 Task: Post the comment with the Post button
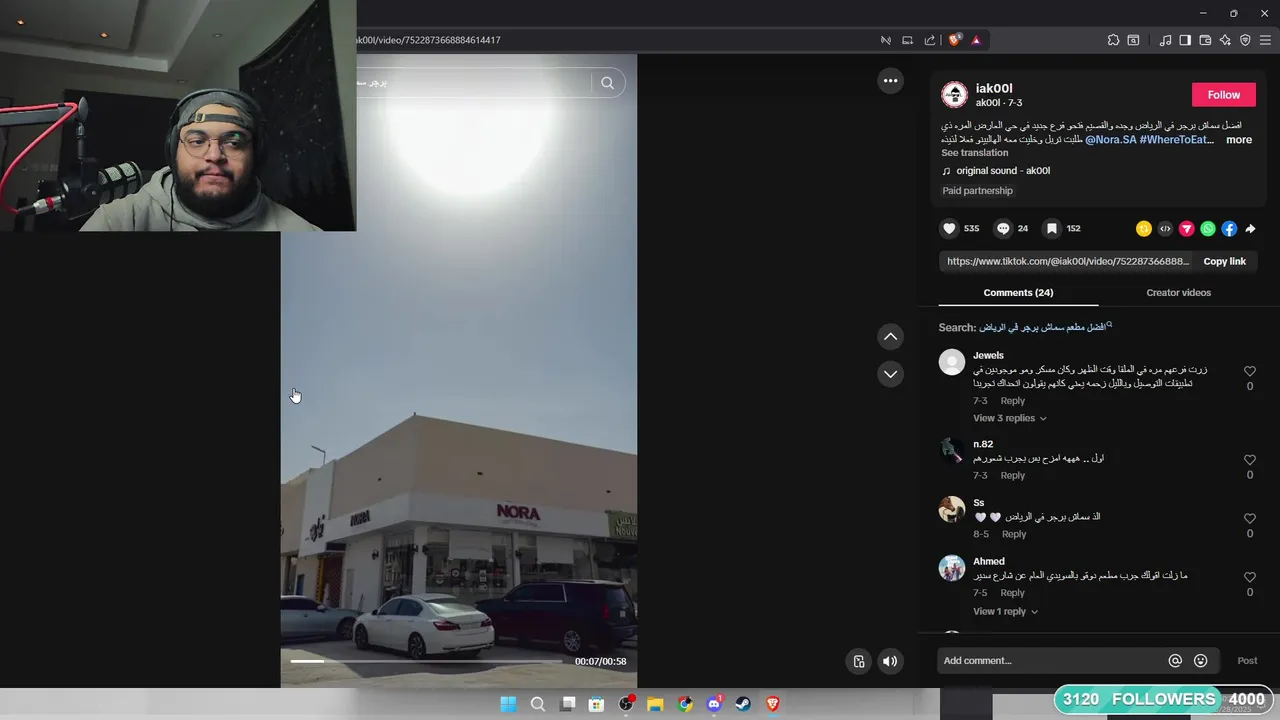pos(1247,661)
